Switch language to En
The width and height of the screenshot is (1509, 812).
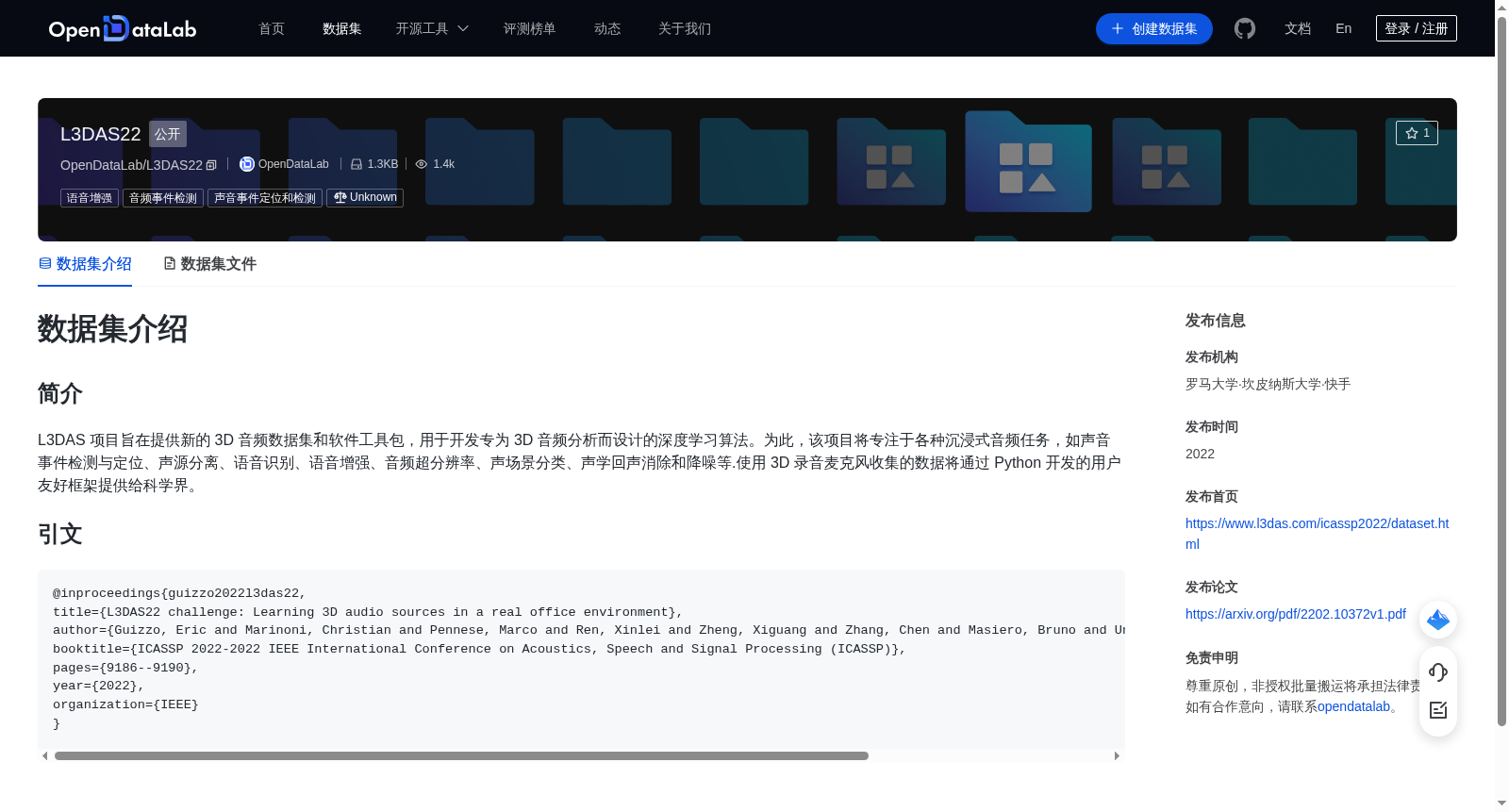(1344, 29)
